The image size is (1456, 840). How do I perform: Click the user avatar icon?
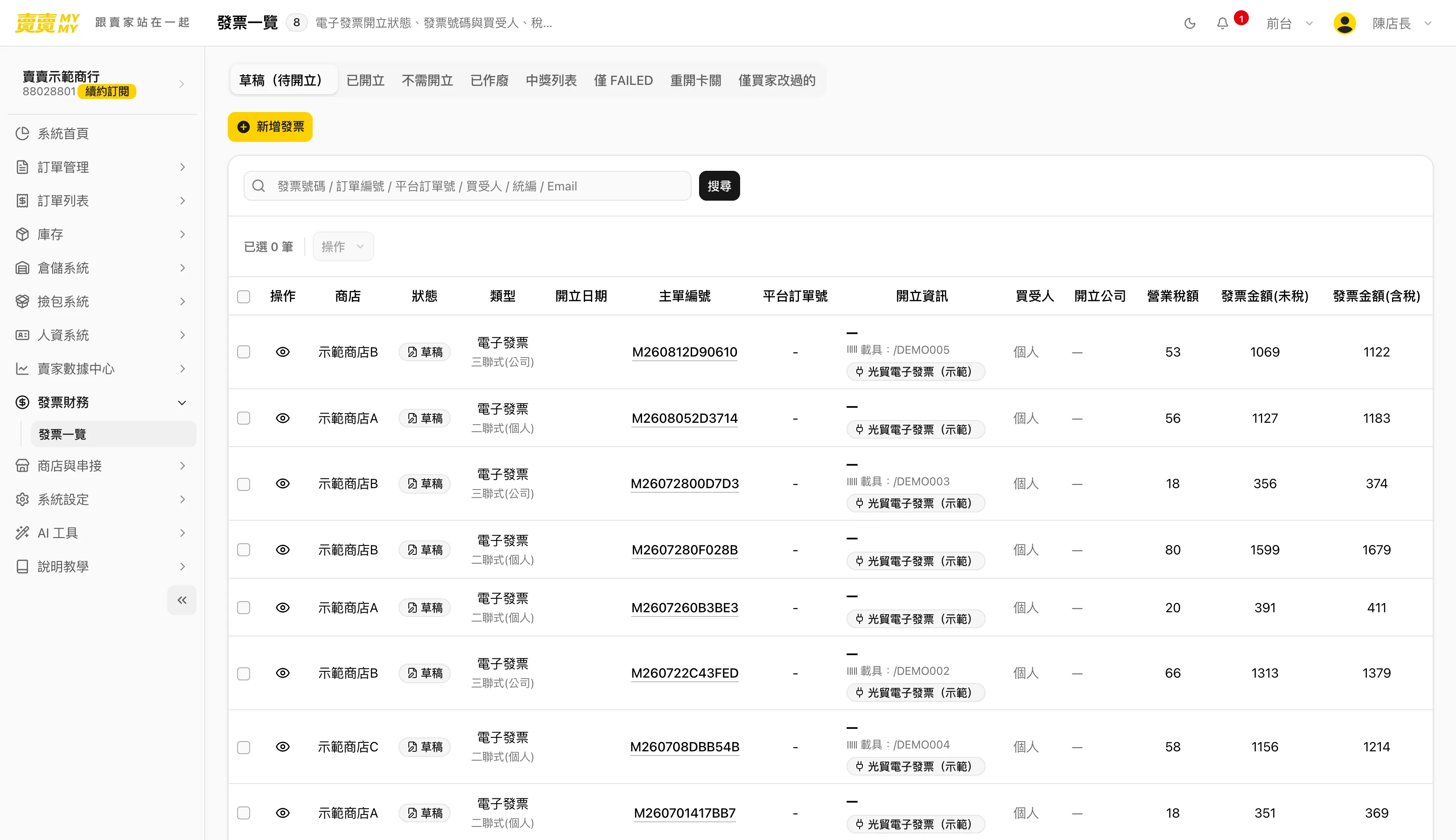coord(1344,23)
